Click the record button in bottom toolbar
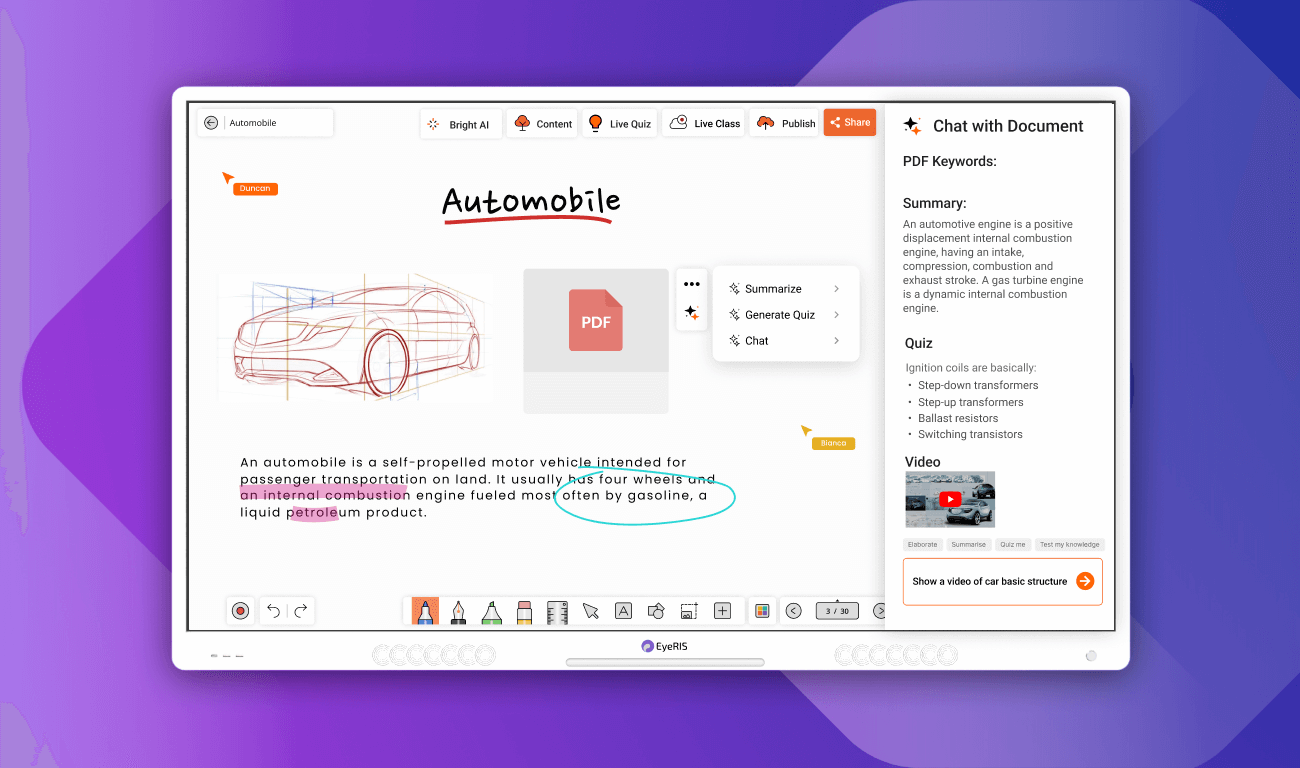 (x=240, y=611)
